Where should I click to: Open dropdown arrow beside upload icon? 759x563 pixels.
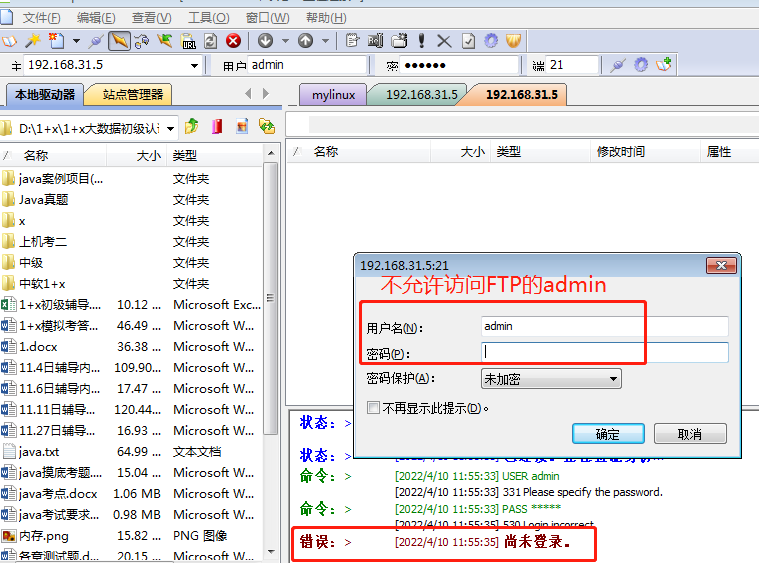pos(325,41)
